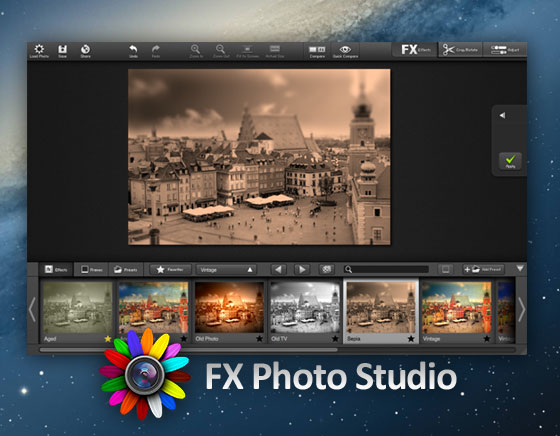The height and width of the screenshot is (436, 560).
Task: Click the Load Photo gear icon
Action: pyautogui.click(x=39, y=50)
